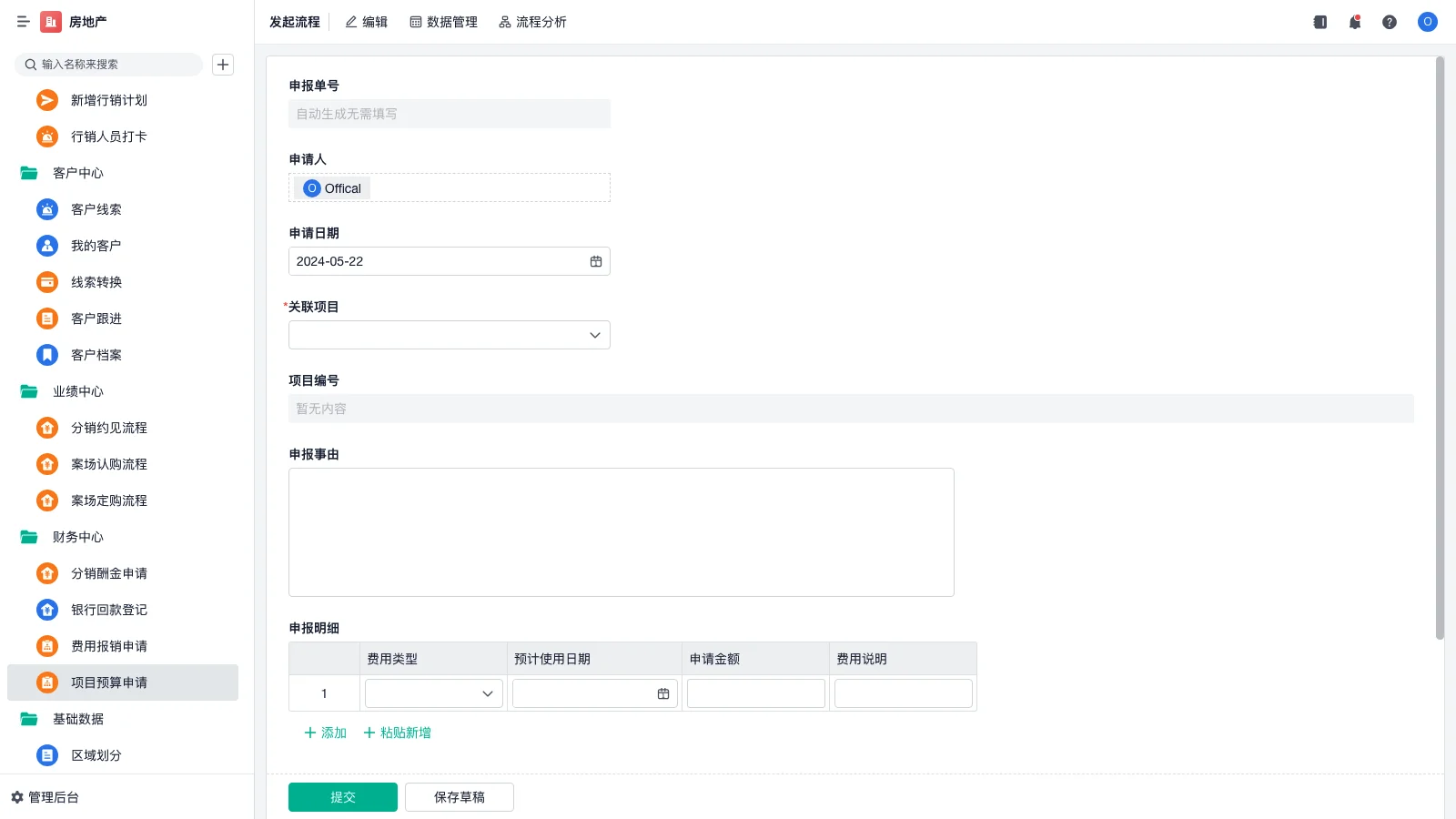Click the 申报单号 auto-generated field
The width and height of the screenshot is (1456, 819).
[x=450, y=114]
